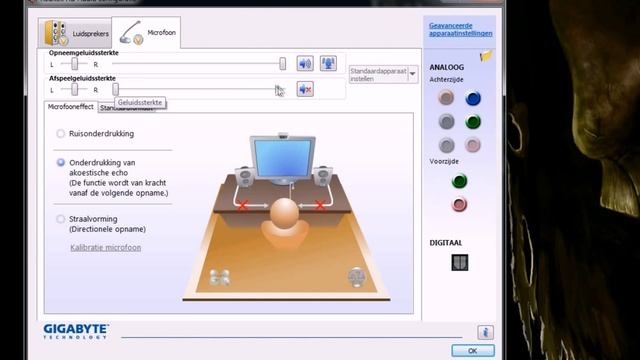Image resolution: width=640 pixels, height=360 pixels.
Task: Open the Standaardformaat sub-tab
Action: [127, 108]
